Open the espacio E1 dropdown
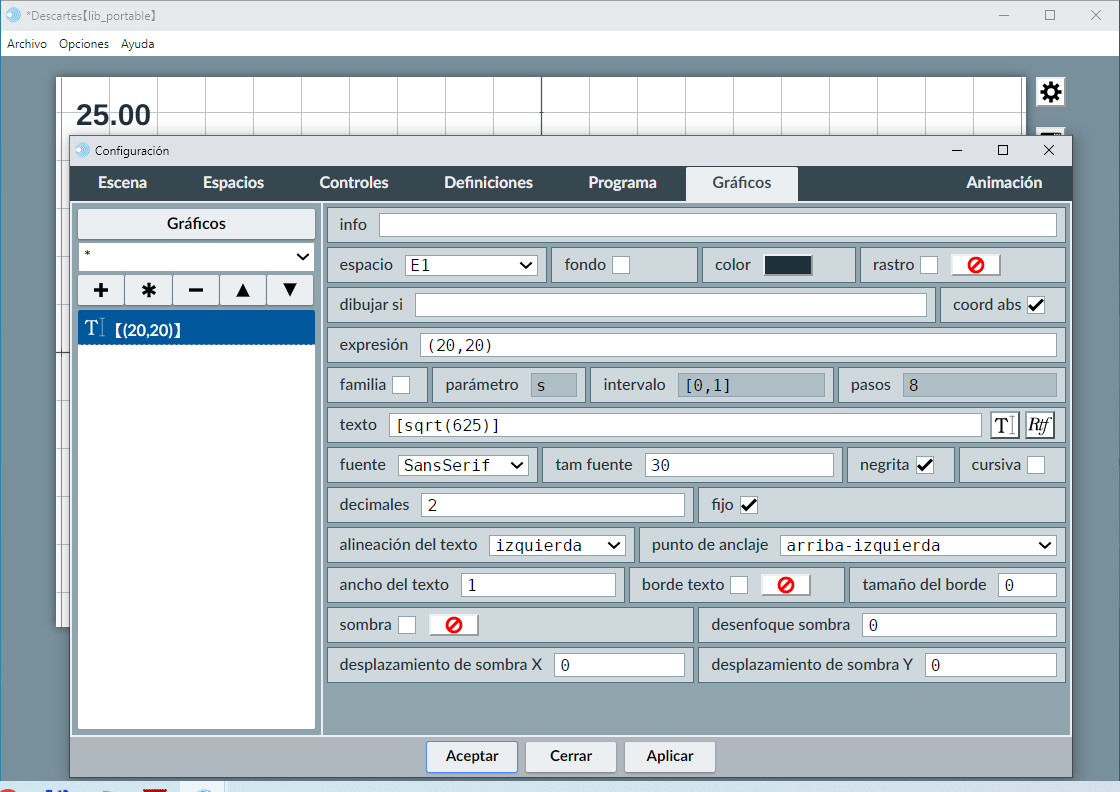Screen dimensions: 1120x792 [471, 265]
